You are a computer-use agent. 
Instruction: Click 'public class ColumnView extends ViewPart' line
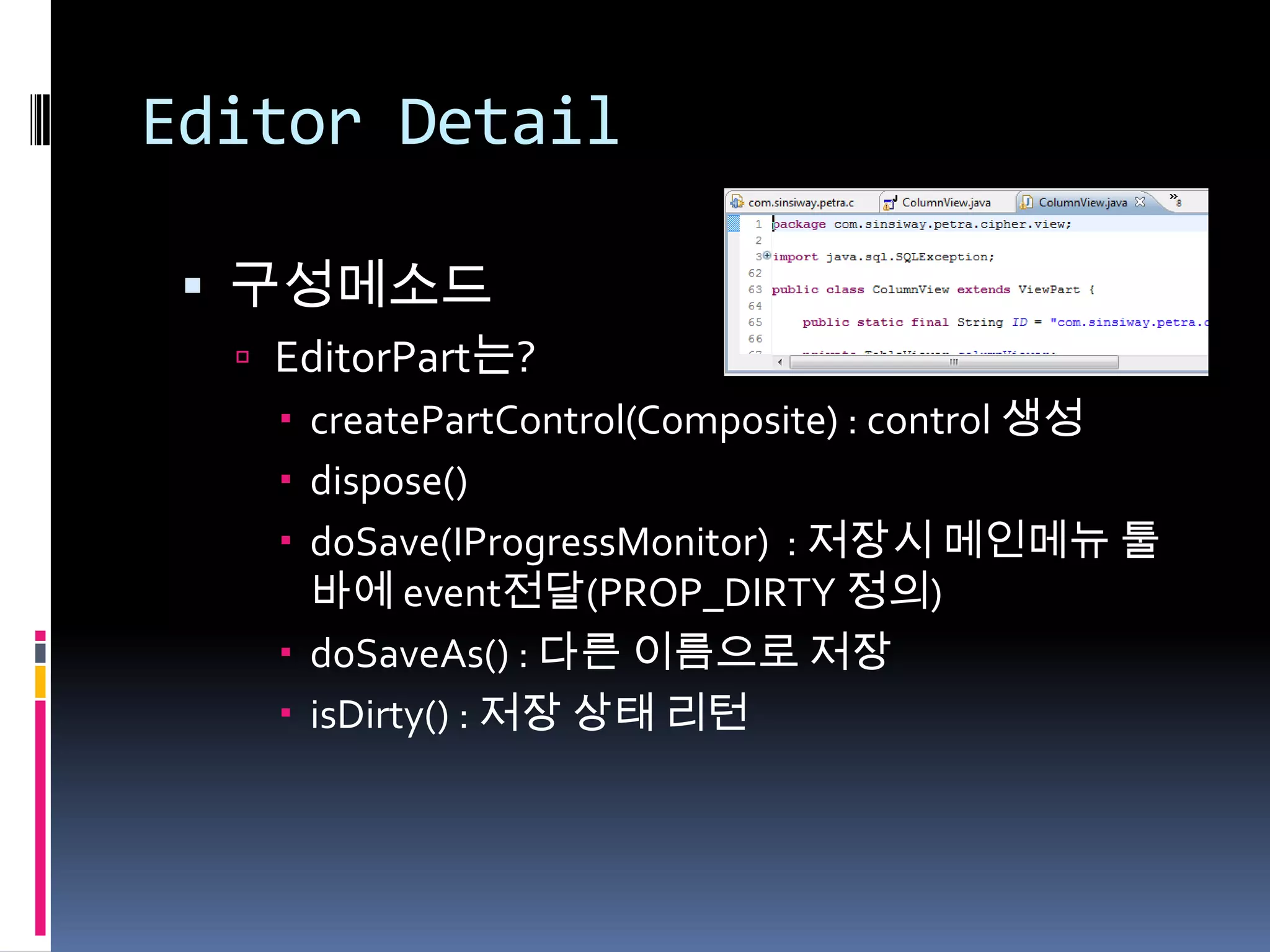[x=933, y=289]
